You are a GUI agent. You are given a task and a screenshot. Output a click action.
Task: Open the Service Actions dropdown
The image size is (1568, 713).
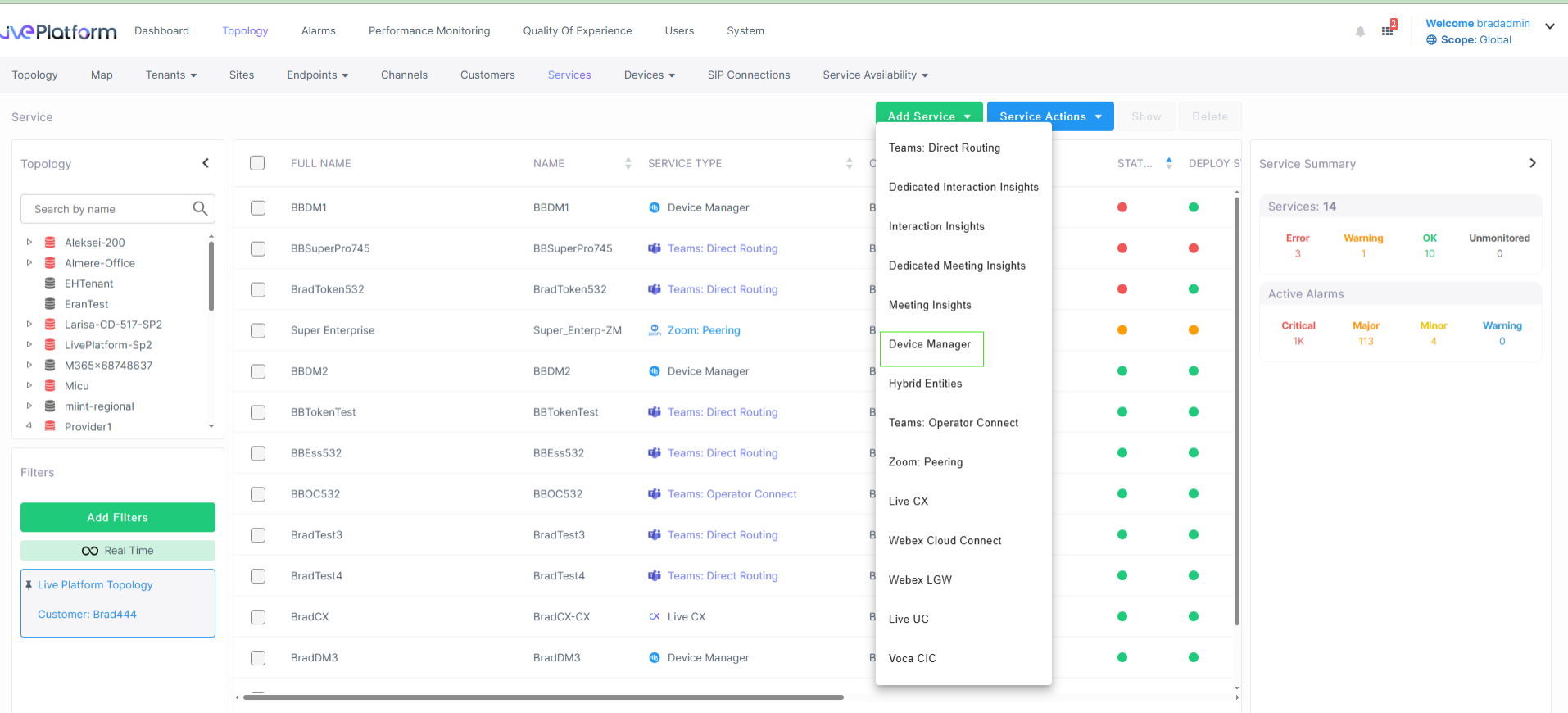pos(1049,116)
